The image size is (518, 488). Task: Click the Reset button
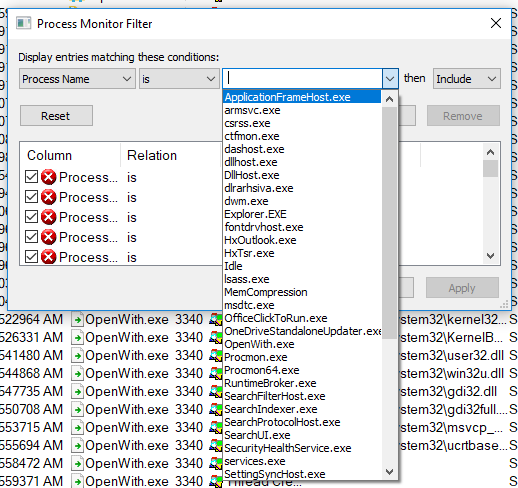pos(56,116)
